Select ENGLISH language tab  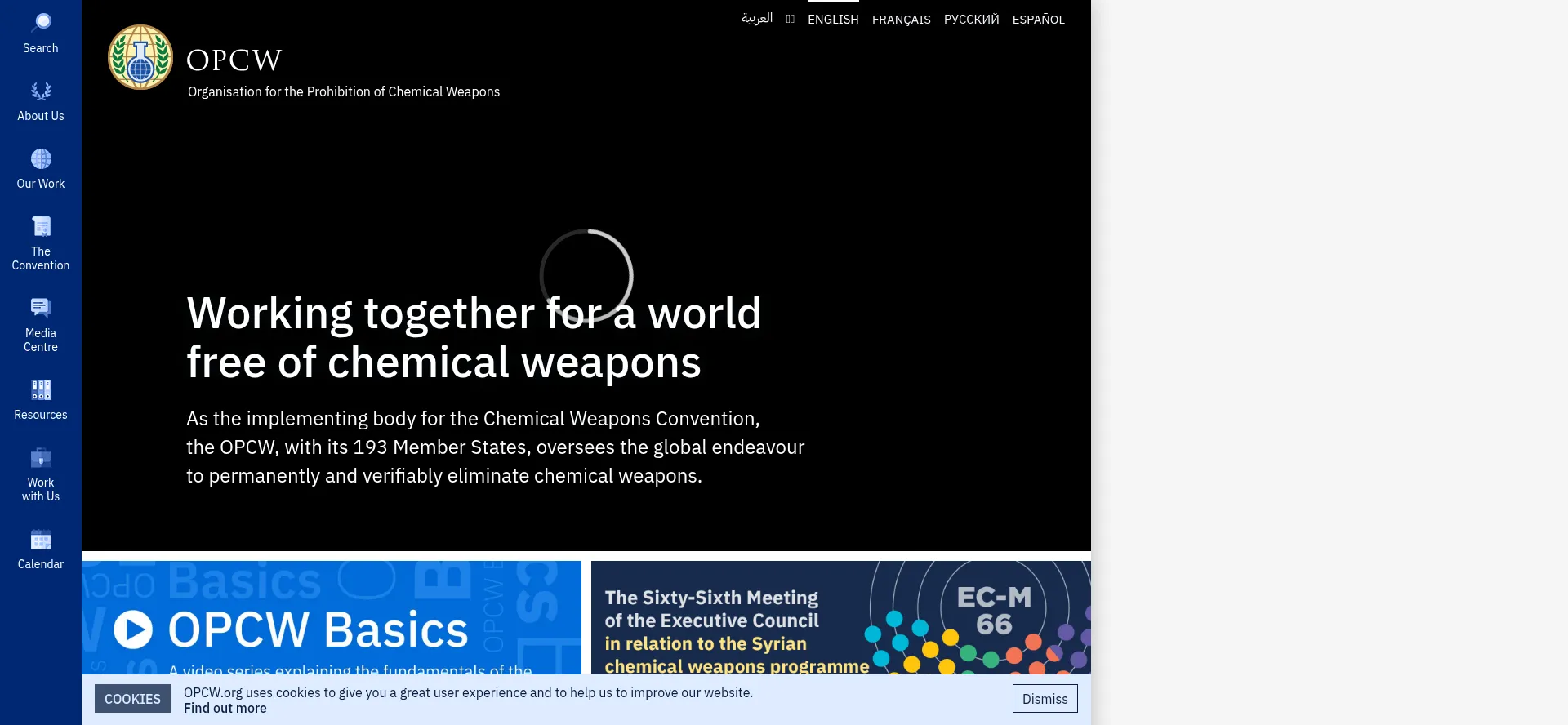click(833, 19)
